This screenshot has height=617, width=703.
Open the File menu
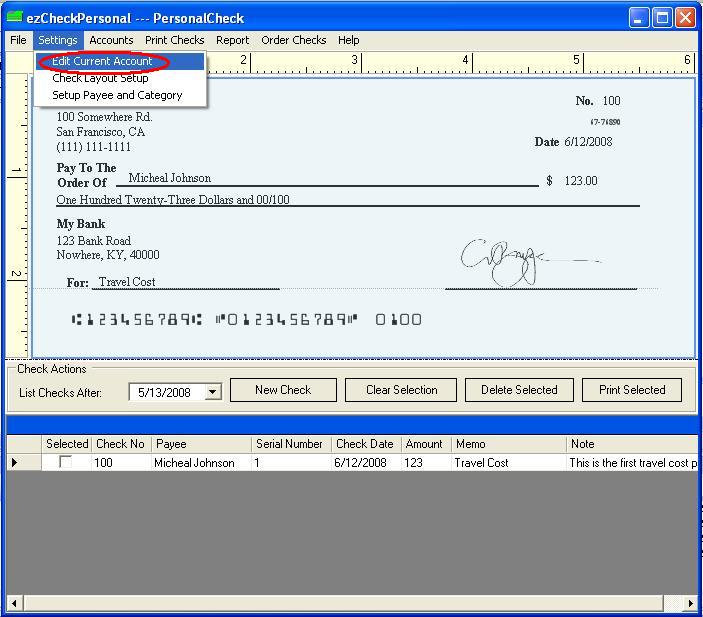pos(18,40)
